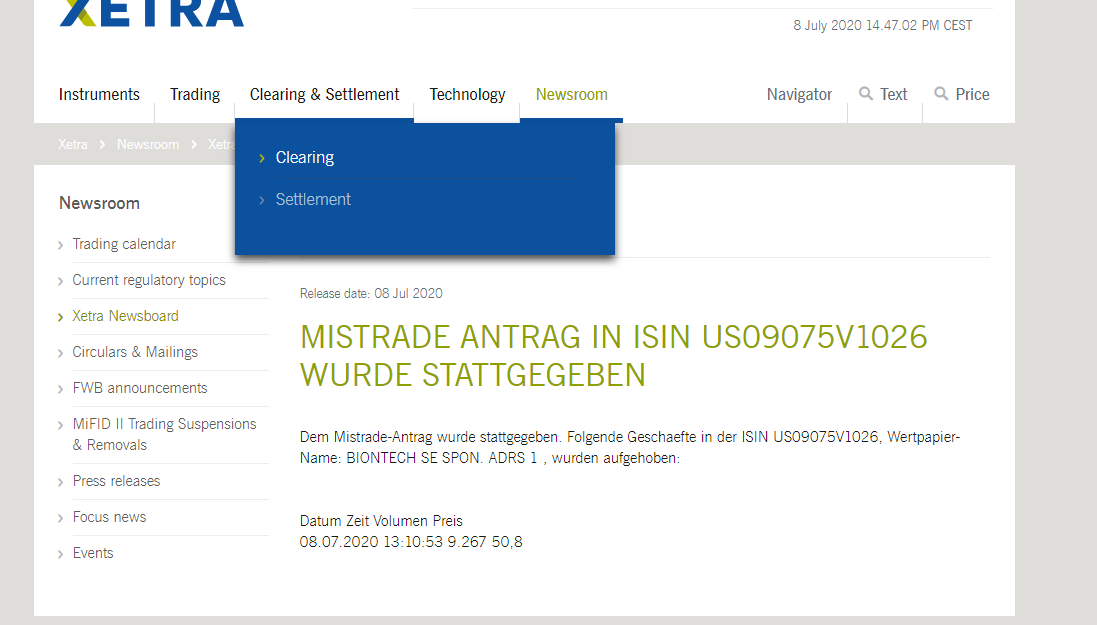Open the Settlement menu entry

[x=313, y=199]
